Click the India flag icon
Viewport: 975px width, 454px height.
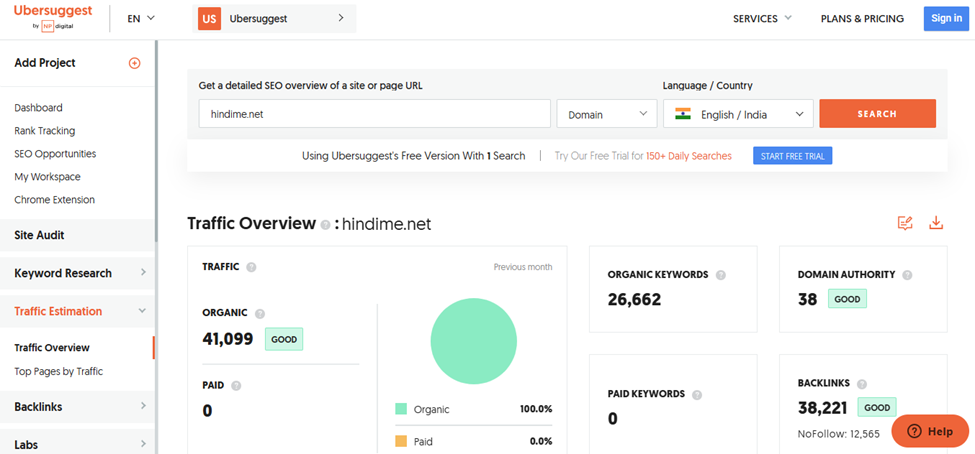coord(683,114)
